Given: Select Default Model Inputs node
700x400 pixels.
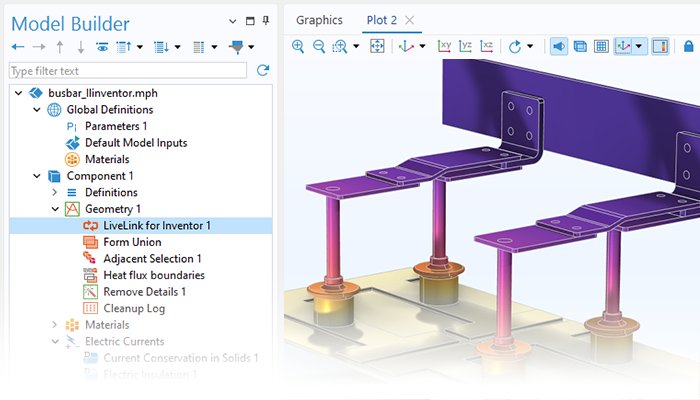Looking at the screenshot, I should (x=136, y=143).
